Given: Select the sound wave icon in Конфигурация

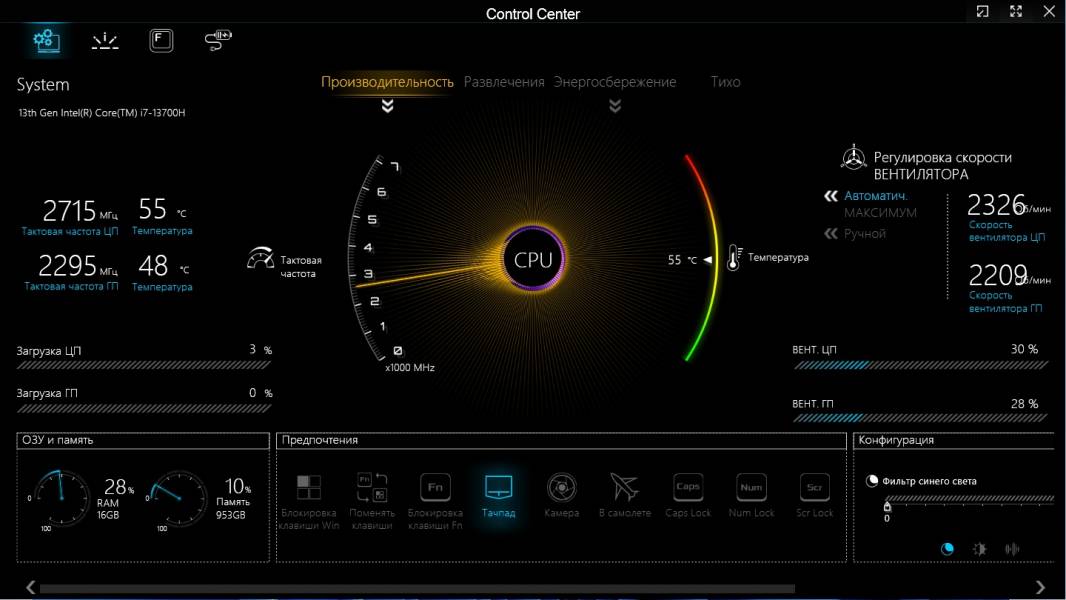Looking at the screenshot, I should (x=1012, y=549).
